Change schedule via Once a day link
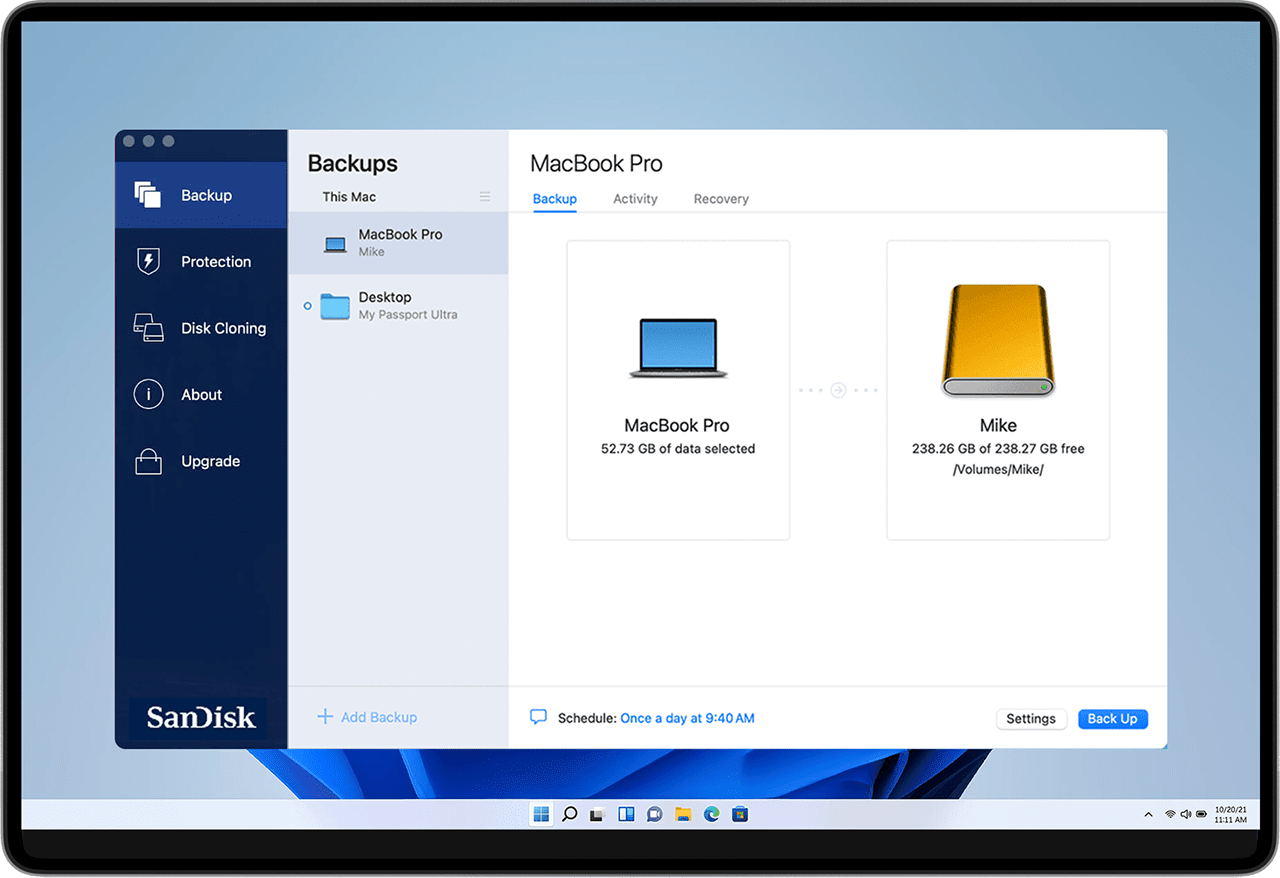 pyautogui.click(x=687, y=718)
